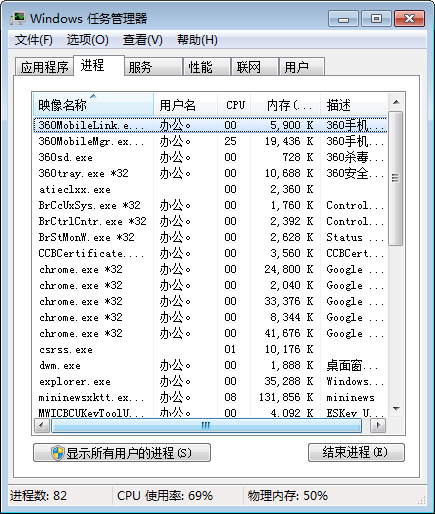The height and width of the screenshot is (514, 435).
Task: Click the 进程数: 82 status entry
Action: click(x=38, y=496)
